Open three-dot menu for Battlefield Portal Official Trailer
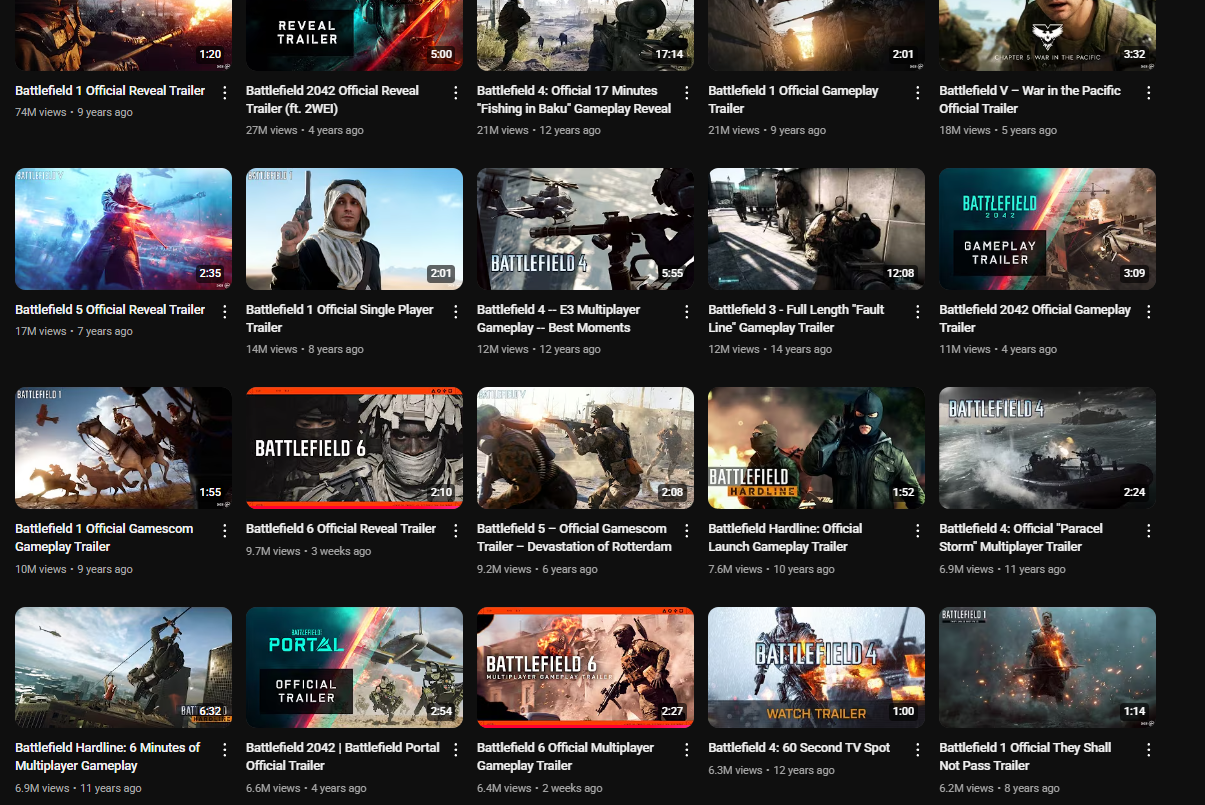1205x805 pixels. [456, 749]
